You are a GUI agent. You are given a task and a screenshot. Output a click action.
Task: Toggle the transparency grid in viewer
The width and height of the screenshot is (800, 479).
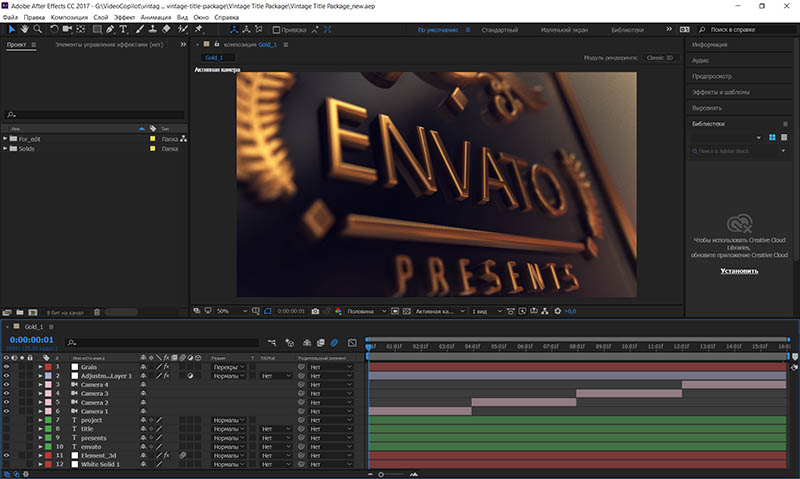tap(407, 311)
